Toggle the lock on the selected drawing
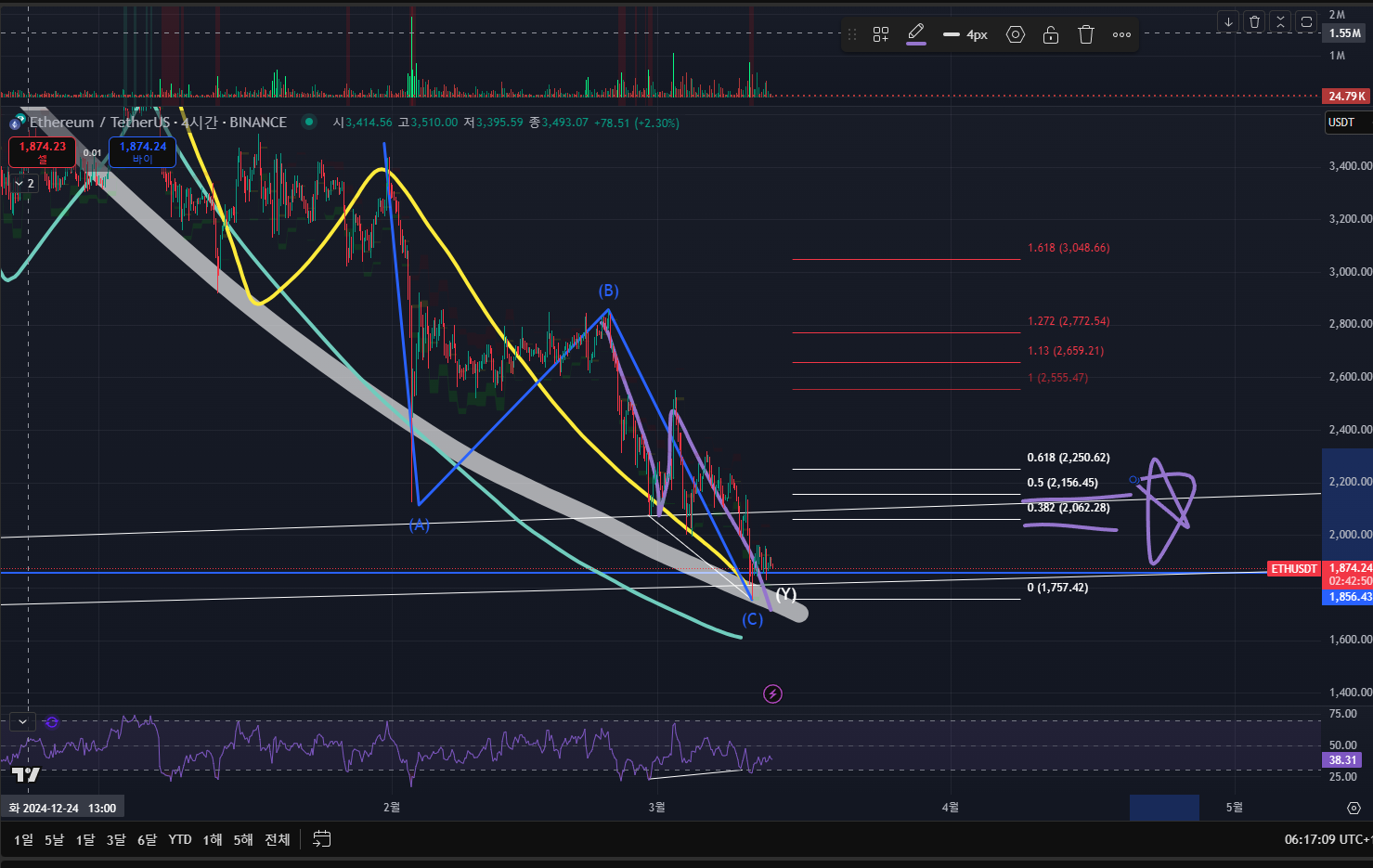The image size is (1373, 868). 1051,34
